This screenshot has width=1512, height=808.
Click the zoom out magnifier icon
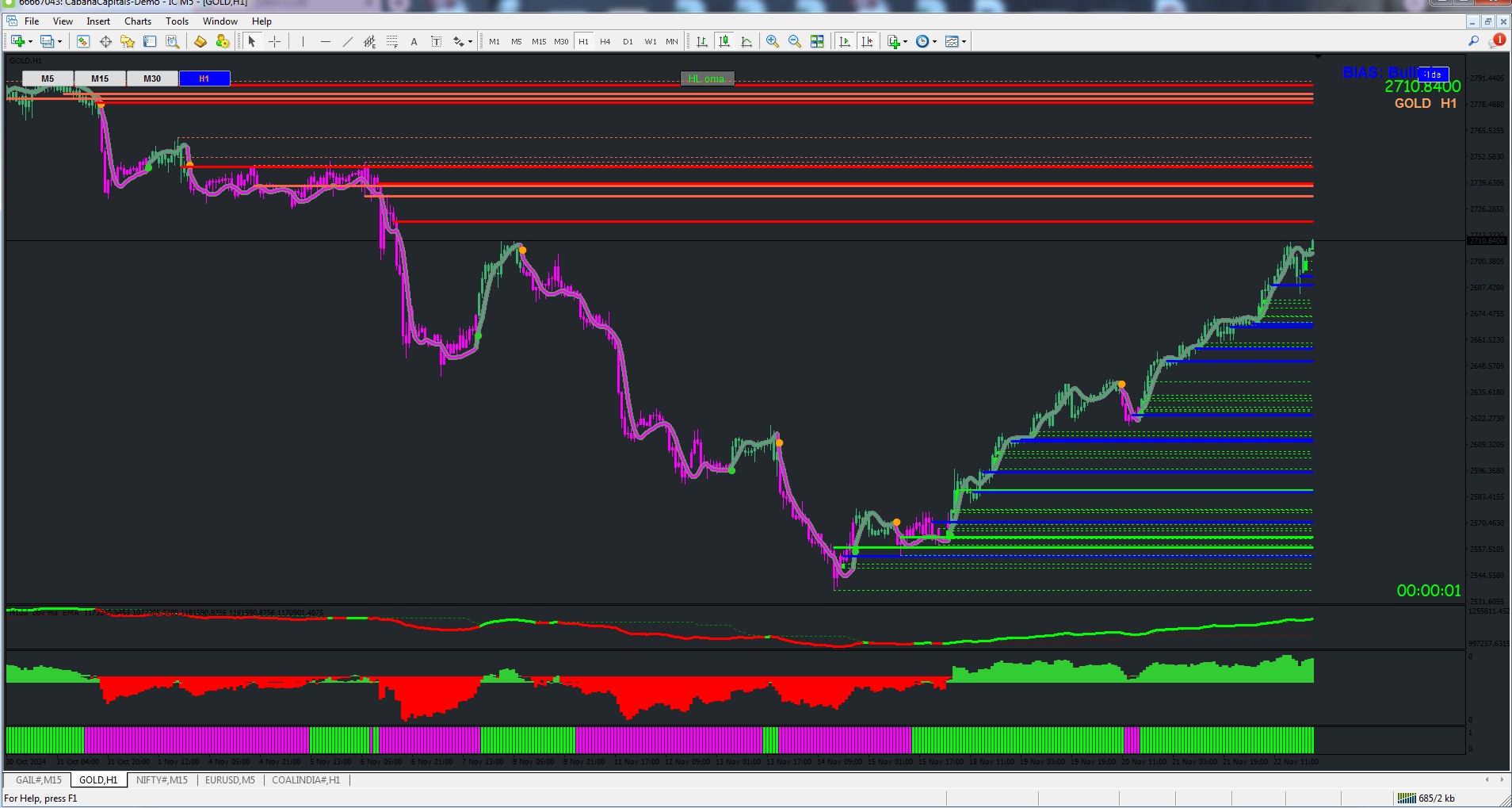click(x=794, y=41)
